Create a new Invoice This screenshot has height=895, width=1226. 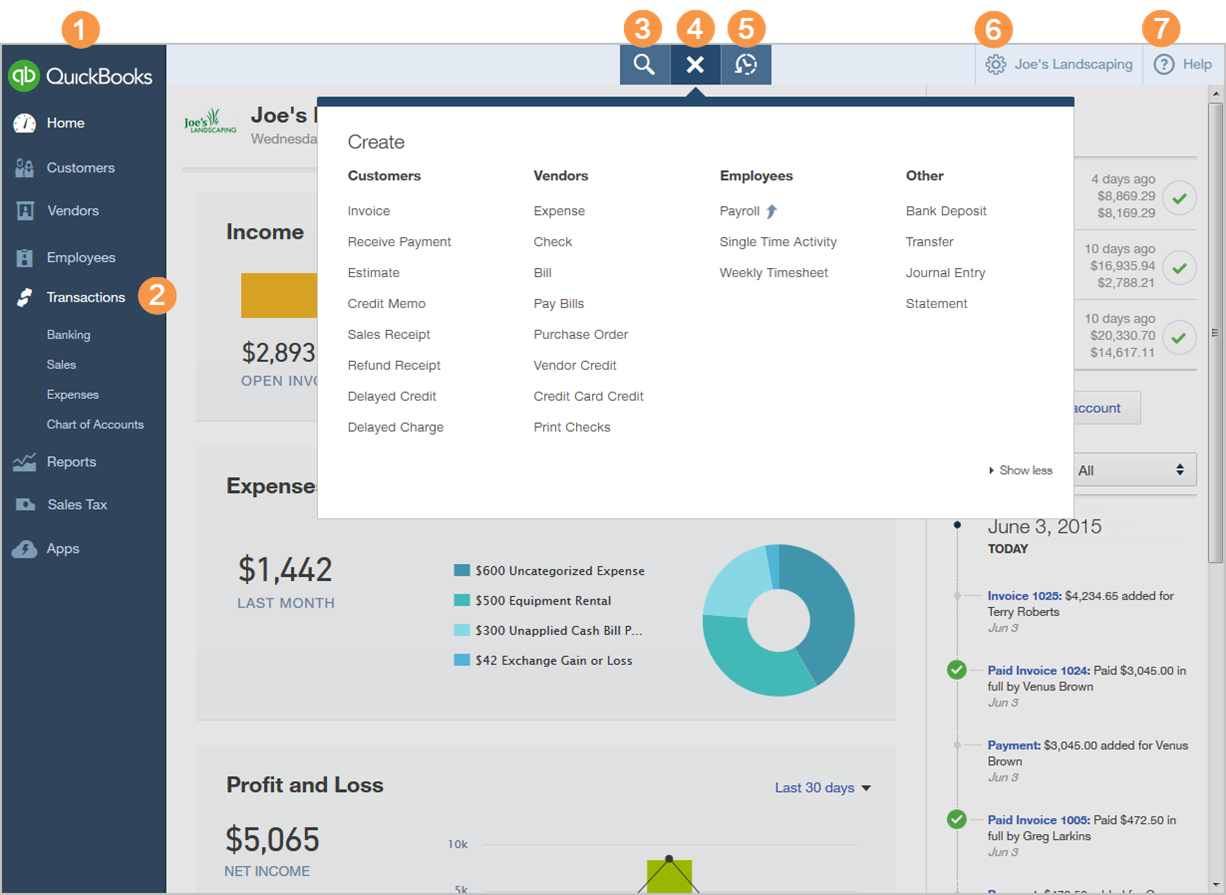[369, 211]
